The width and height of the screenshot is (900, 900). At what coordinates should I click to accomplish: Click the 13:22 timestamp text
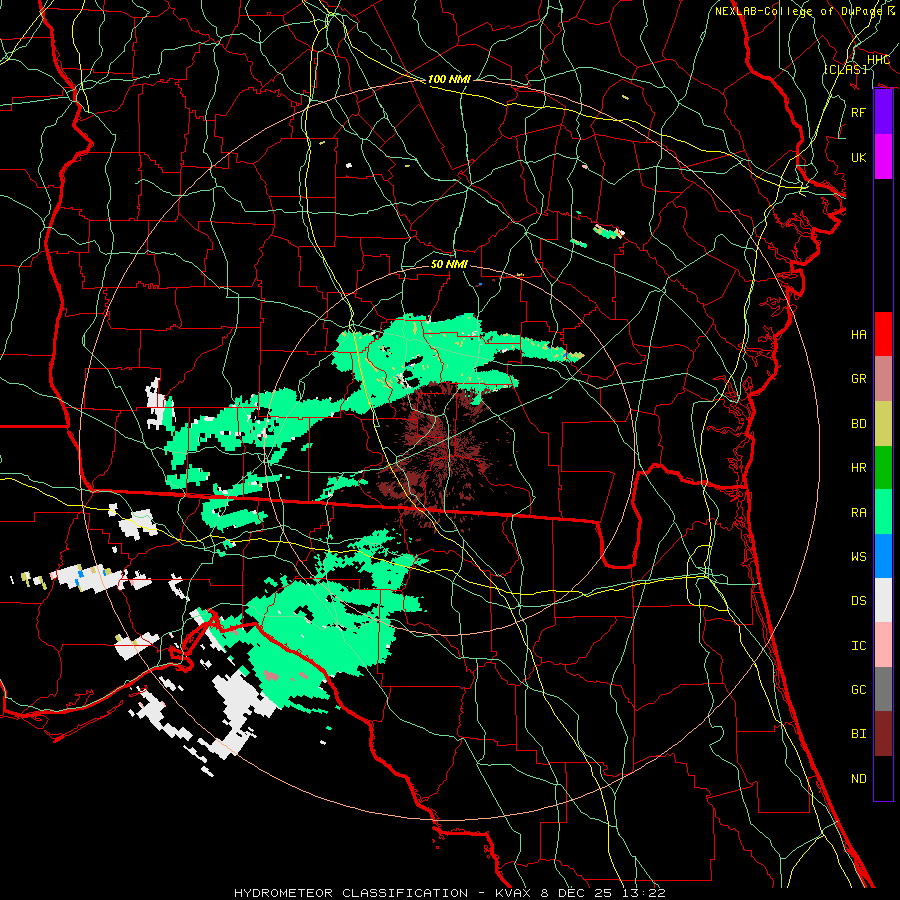(x=646, y=893)
